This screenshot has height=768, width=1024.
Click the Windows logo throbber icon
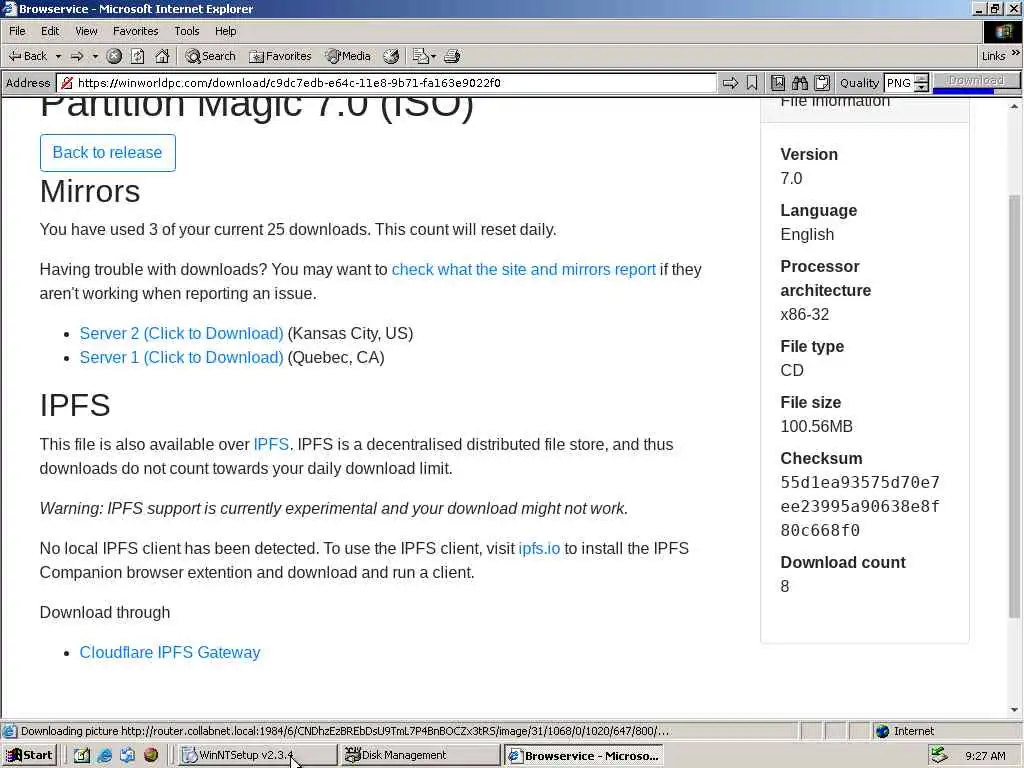[1003, 31]
